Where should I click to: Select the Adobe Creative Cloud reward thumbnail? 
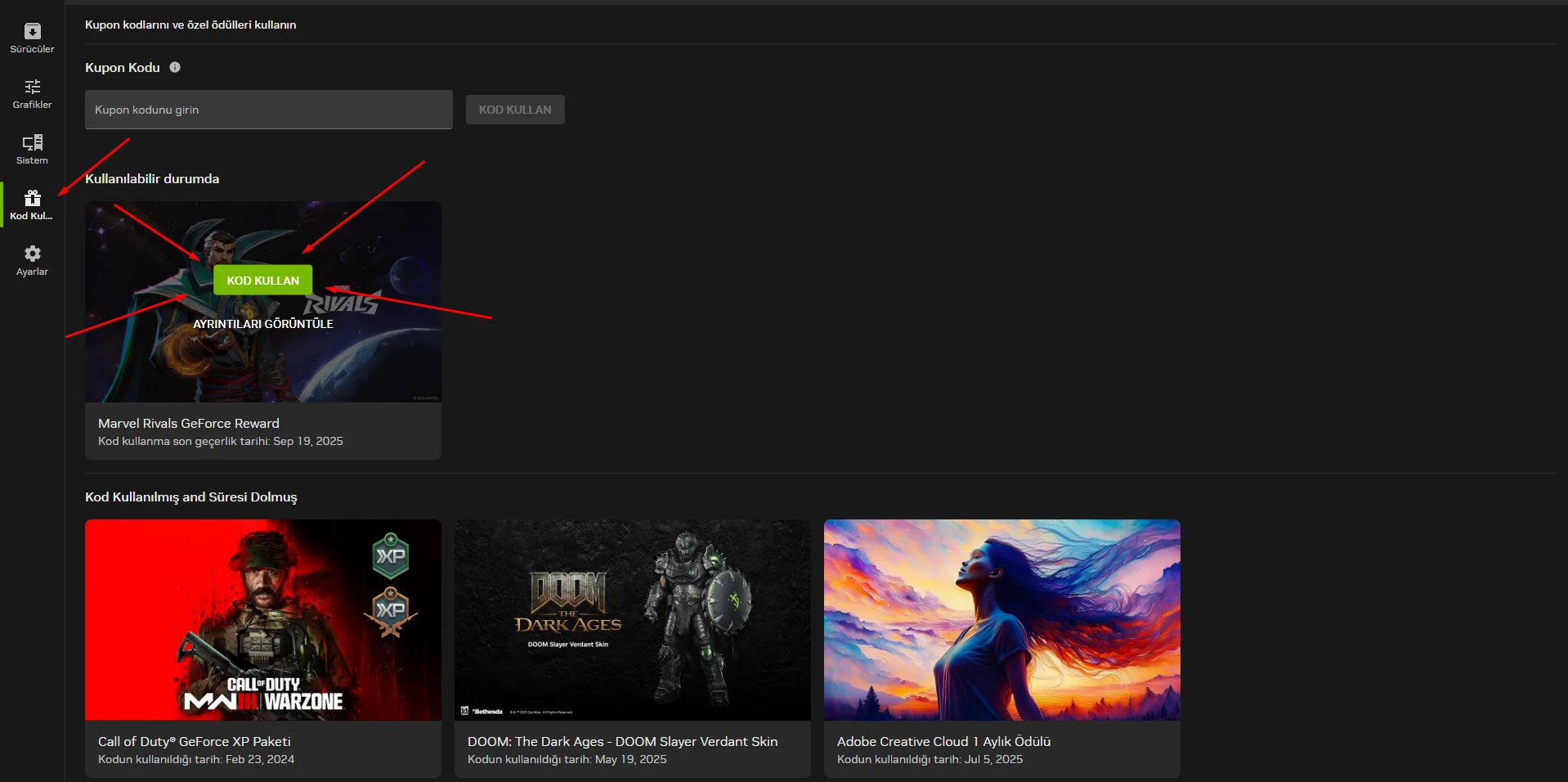coord(1002,620)
